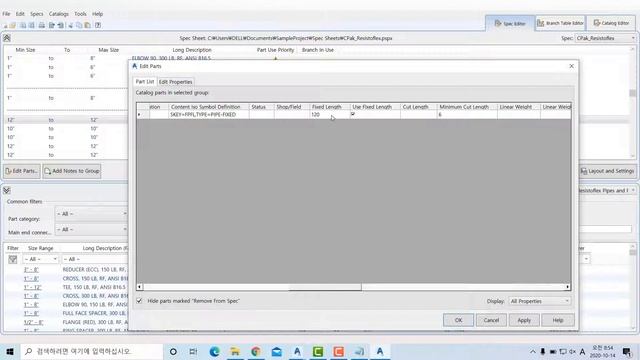640x360 pixels.
Task: Click the right arrow of the grid scrollbar
Action: click(567, 287)
